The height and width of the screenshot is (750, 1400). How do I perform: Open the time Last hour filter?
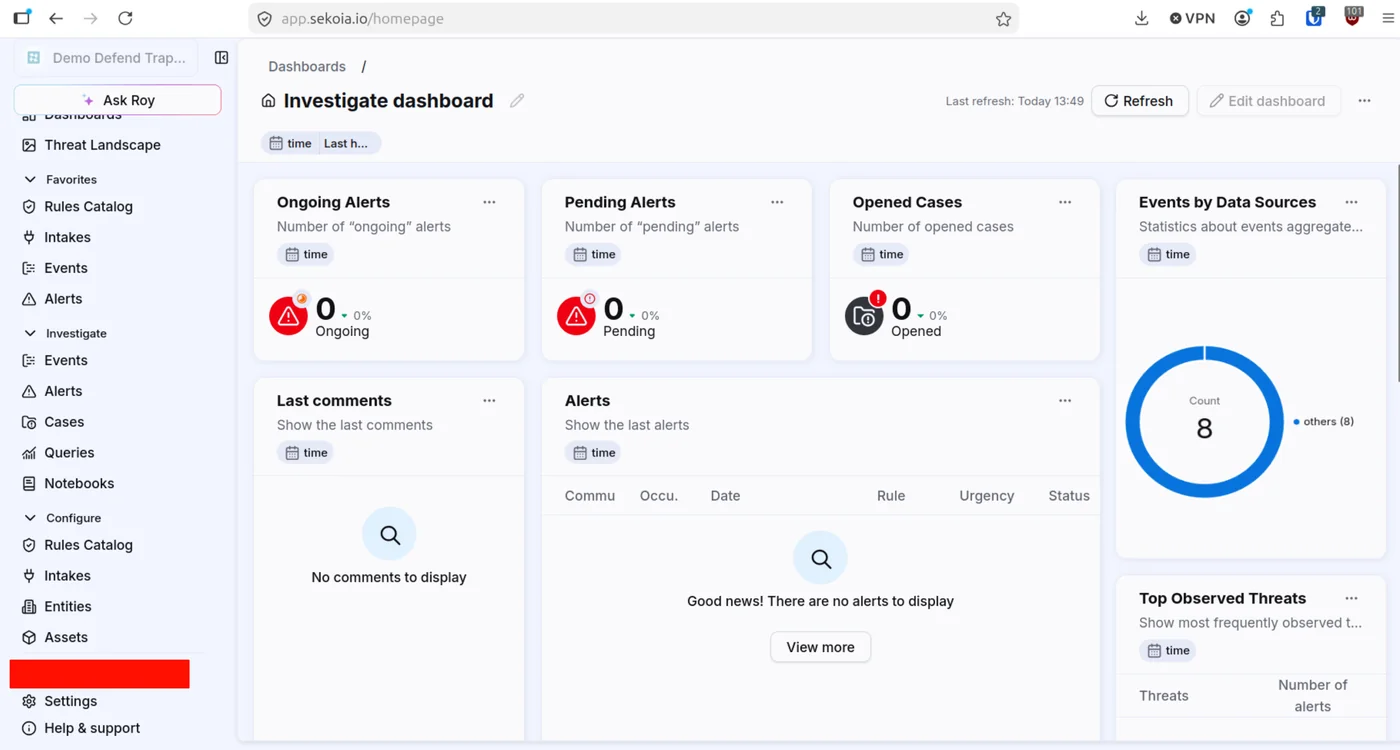pos(321,143)
